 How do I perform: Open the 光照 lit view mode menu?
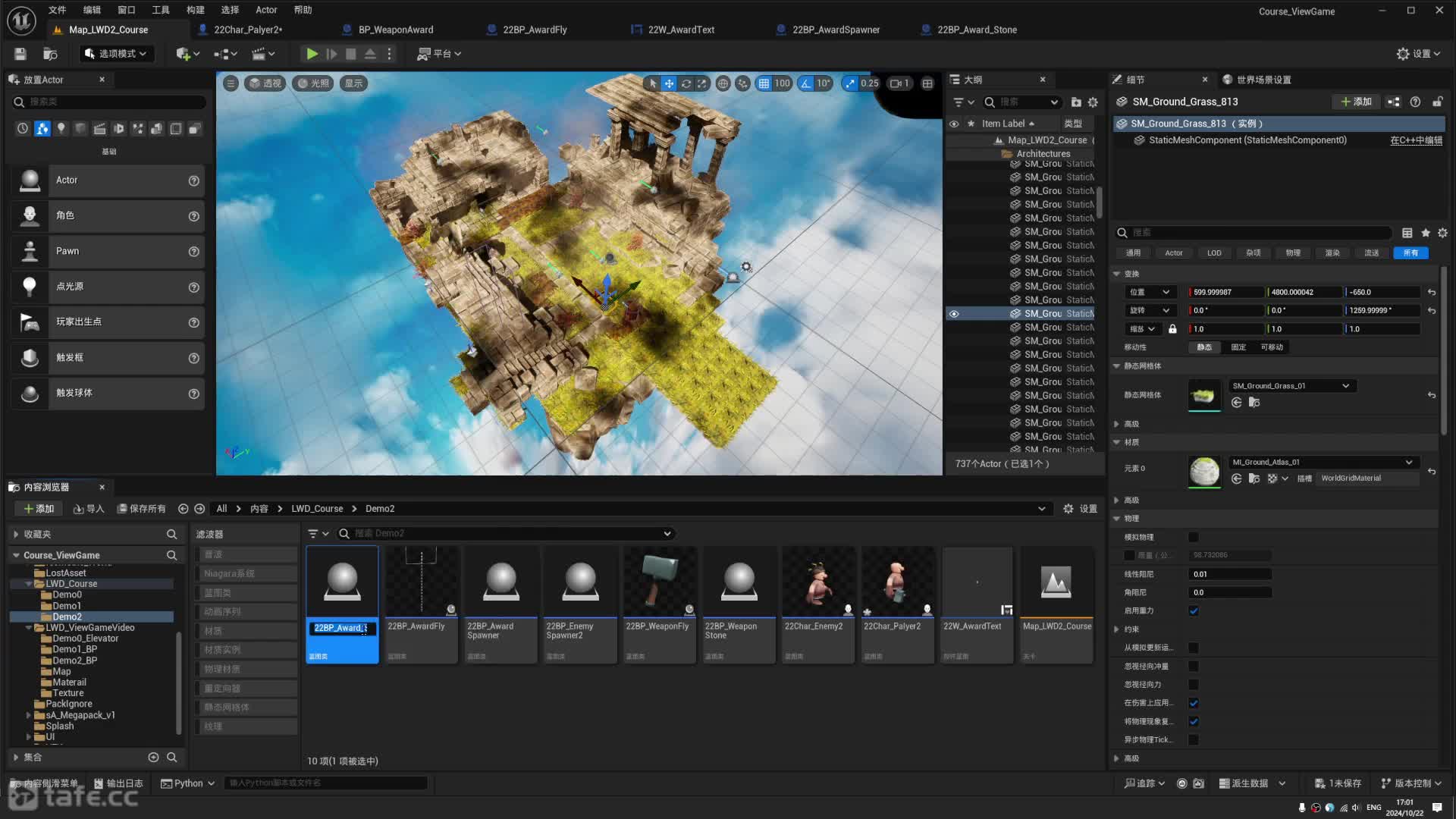(x=313, y=83)
